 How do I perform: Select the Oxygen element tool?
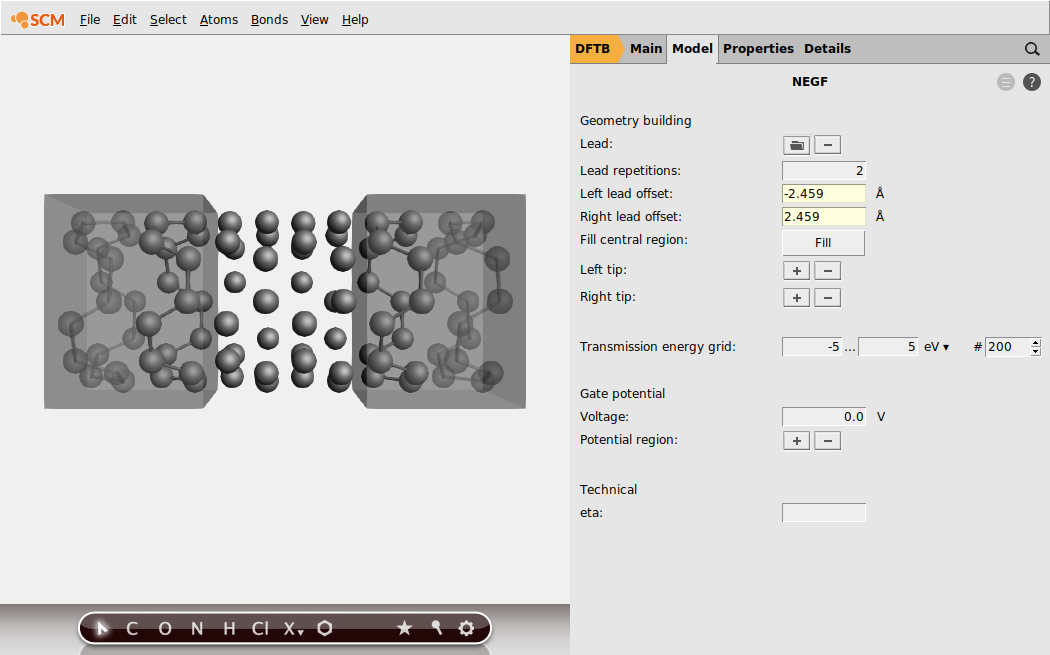click(164, 628)
